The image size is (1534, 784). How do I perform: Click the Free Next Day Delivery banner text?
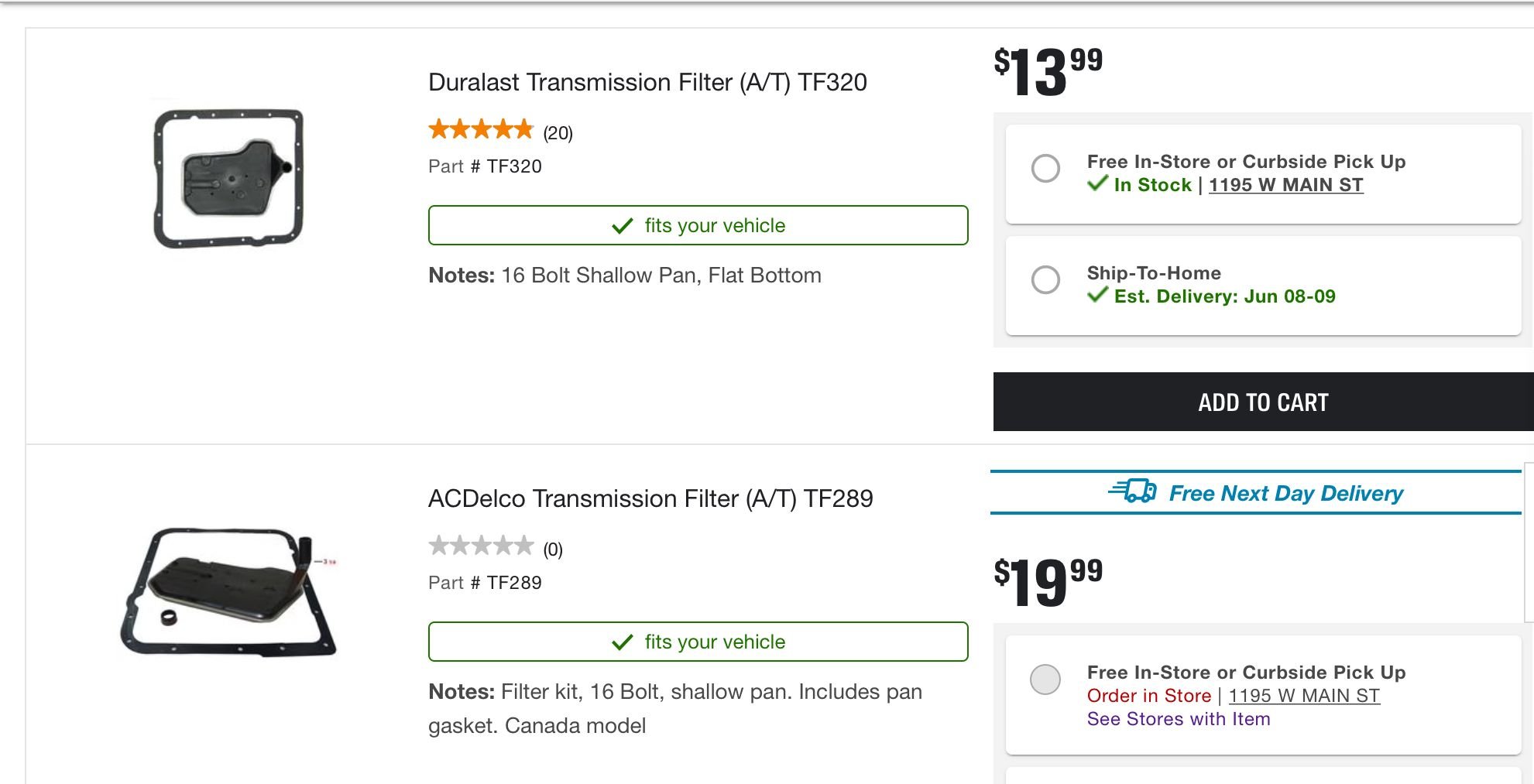[1285, 493]
